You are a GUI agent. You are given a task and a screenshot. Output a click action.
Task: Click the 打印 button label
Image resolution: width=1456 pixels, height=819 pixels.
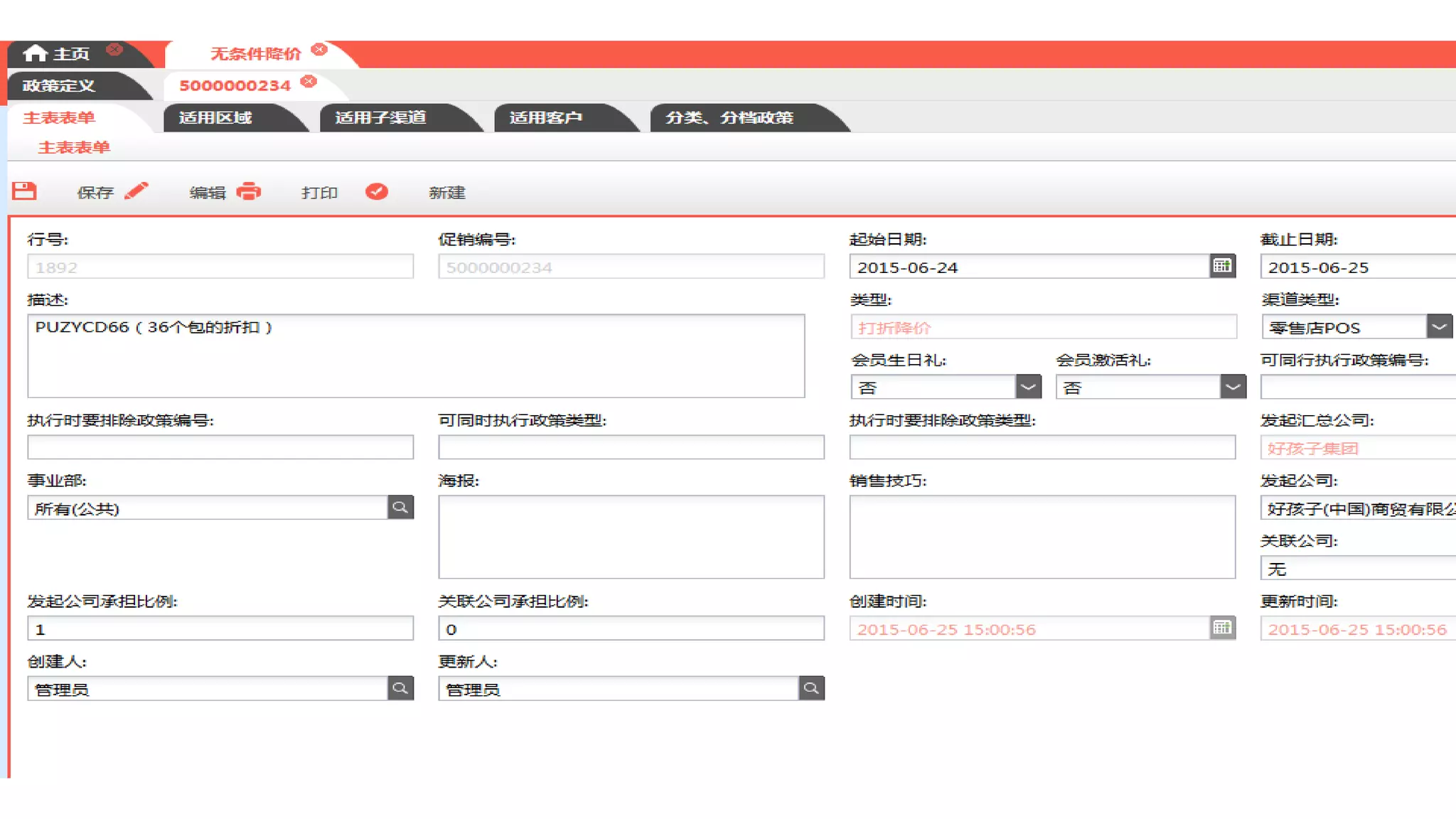(x=319, y=193)
